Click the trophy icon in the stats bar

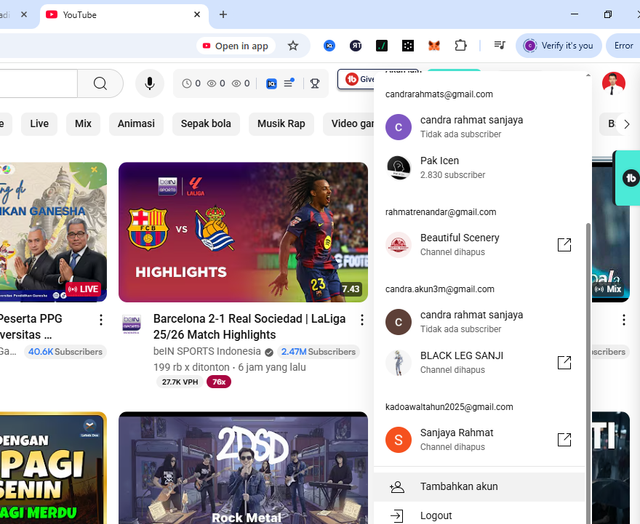[x=314, y=84]
